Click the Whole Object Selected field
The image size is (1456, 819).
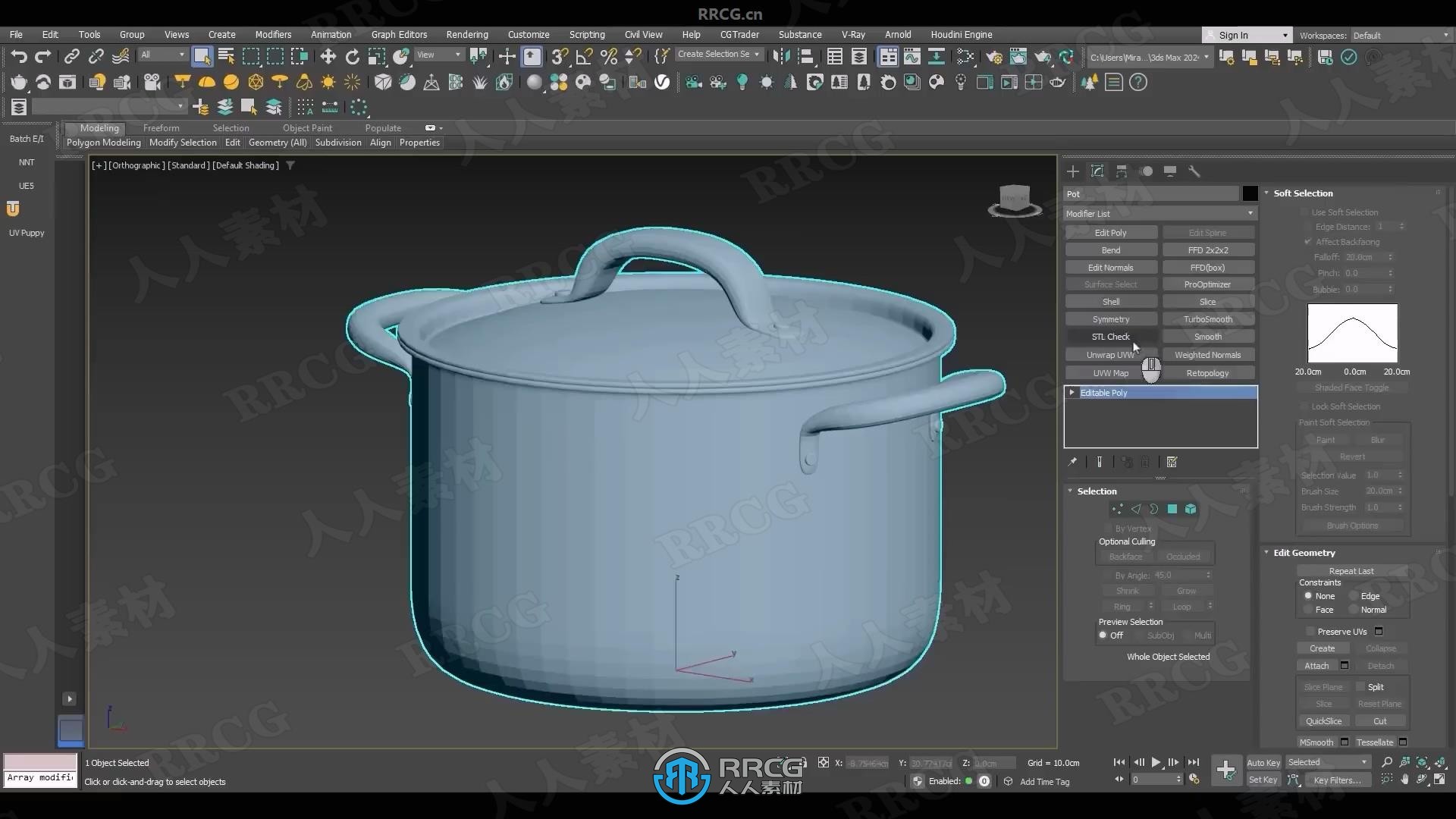1167,655
